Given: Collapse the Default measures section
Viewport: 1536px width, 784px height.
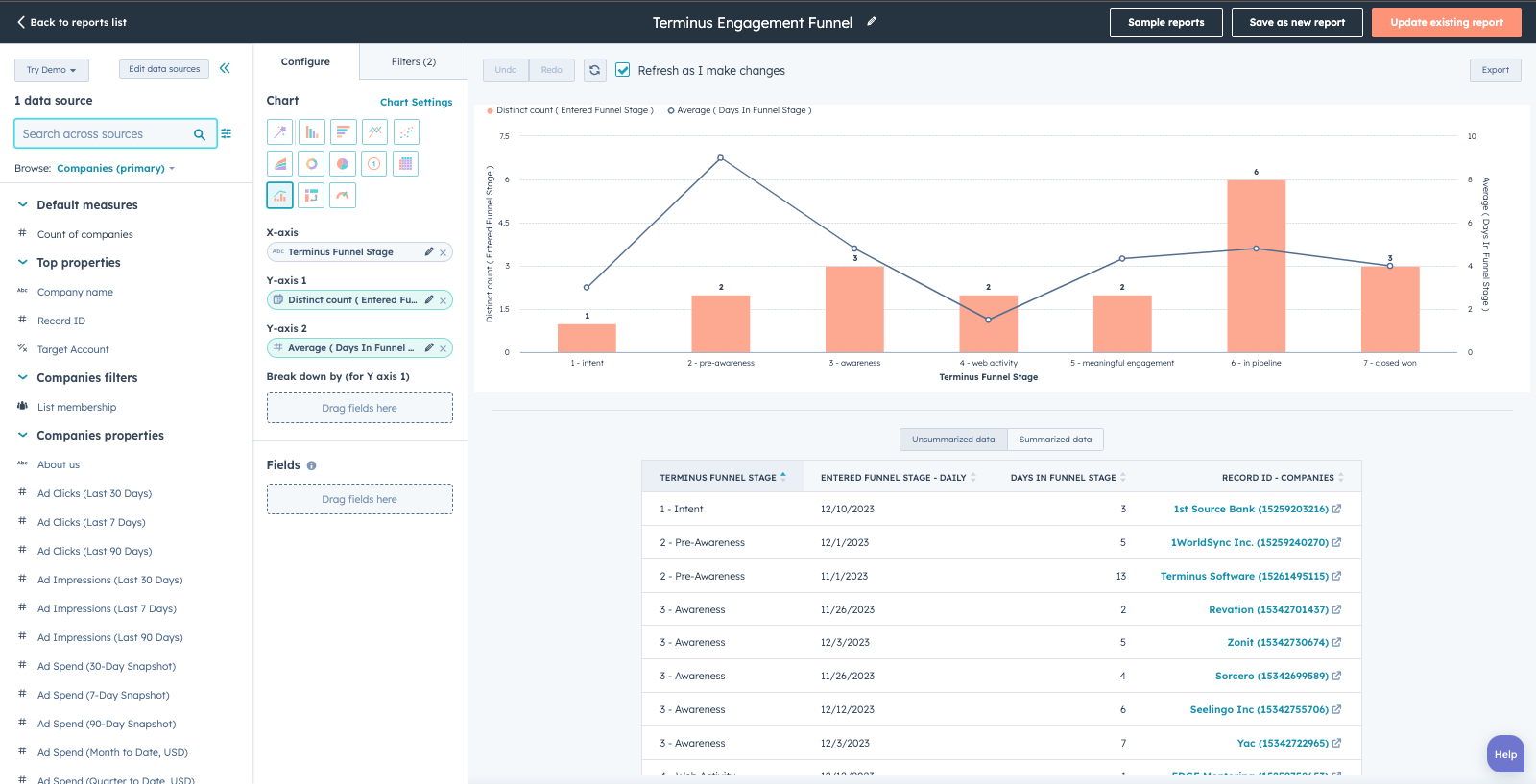Looking at the screenshot, I should tap(22, 204).
